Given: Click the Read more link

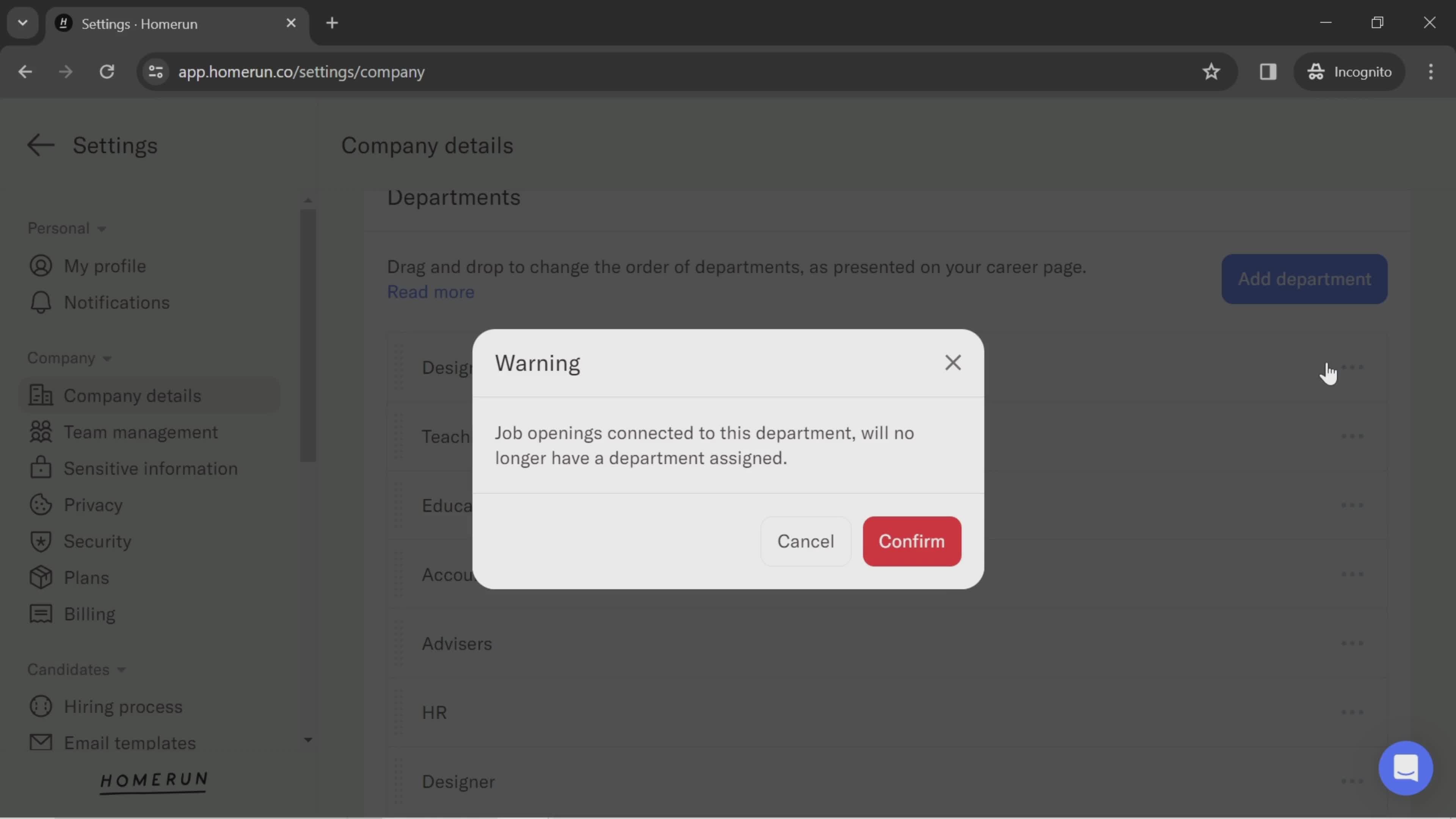Looking at the screenshot, I should [430, 291].
